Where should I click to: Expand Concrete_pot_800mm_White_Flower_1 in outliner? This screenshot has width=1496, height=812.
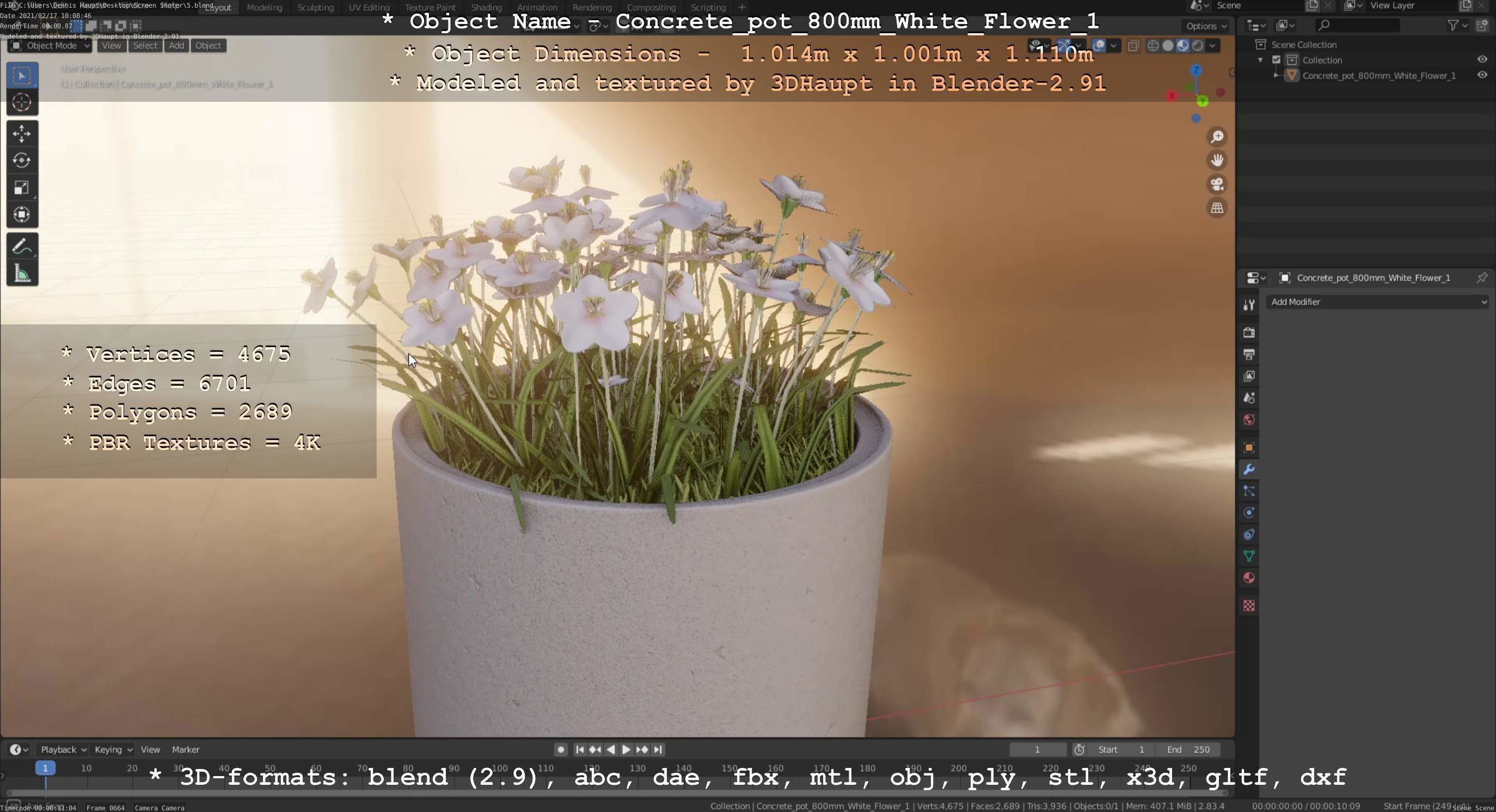tap(1276, 76)
